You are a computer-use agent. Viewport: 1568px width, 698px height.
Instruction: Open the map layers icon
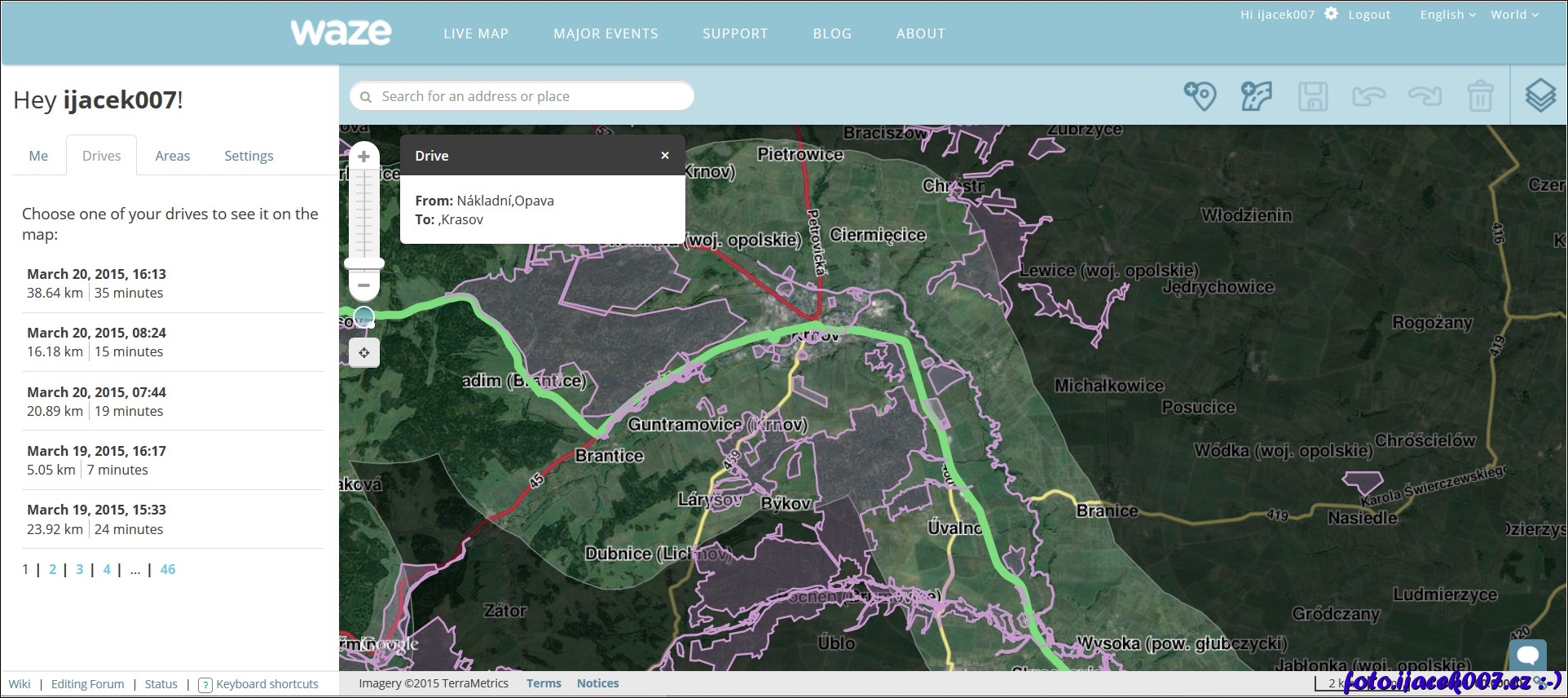click(x=1539, y=96)
